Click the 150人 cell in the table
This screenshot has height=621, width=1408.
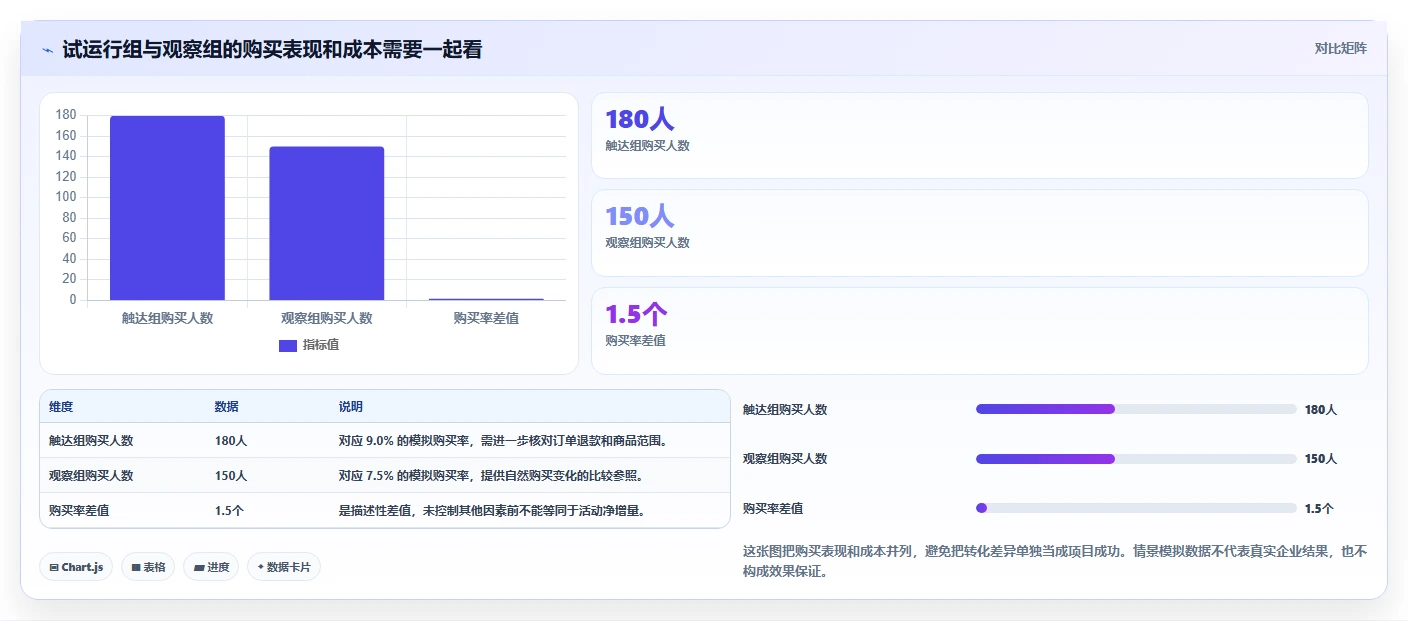tap(231, 476)
